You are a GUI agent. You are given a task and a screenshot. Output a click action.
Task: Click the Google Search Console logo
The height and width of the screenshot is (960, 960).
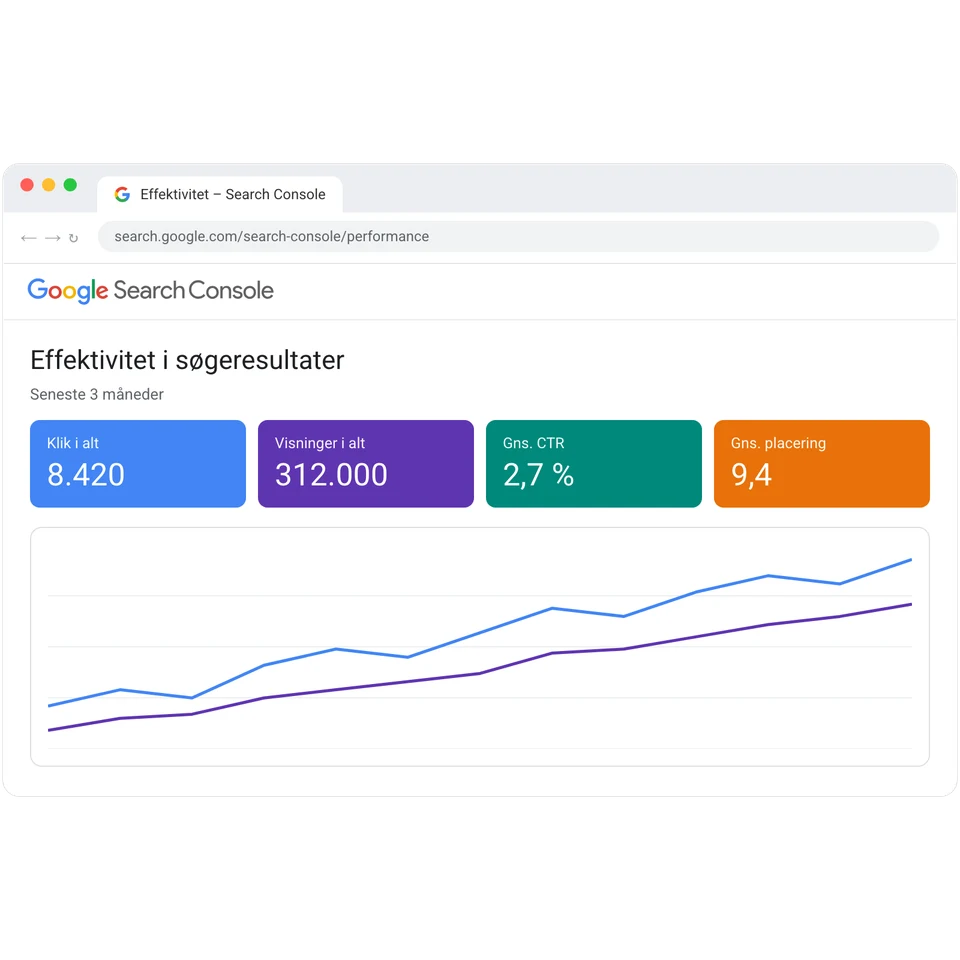[151, 291]
